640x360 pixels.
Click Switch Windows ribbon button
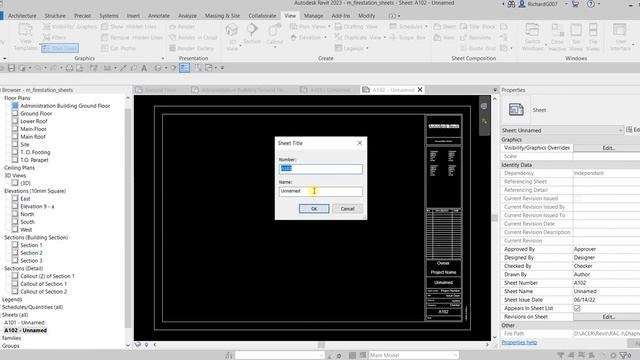pos(532,37)
